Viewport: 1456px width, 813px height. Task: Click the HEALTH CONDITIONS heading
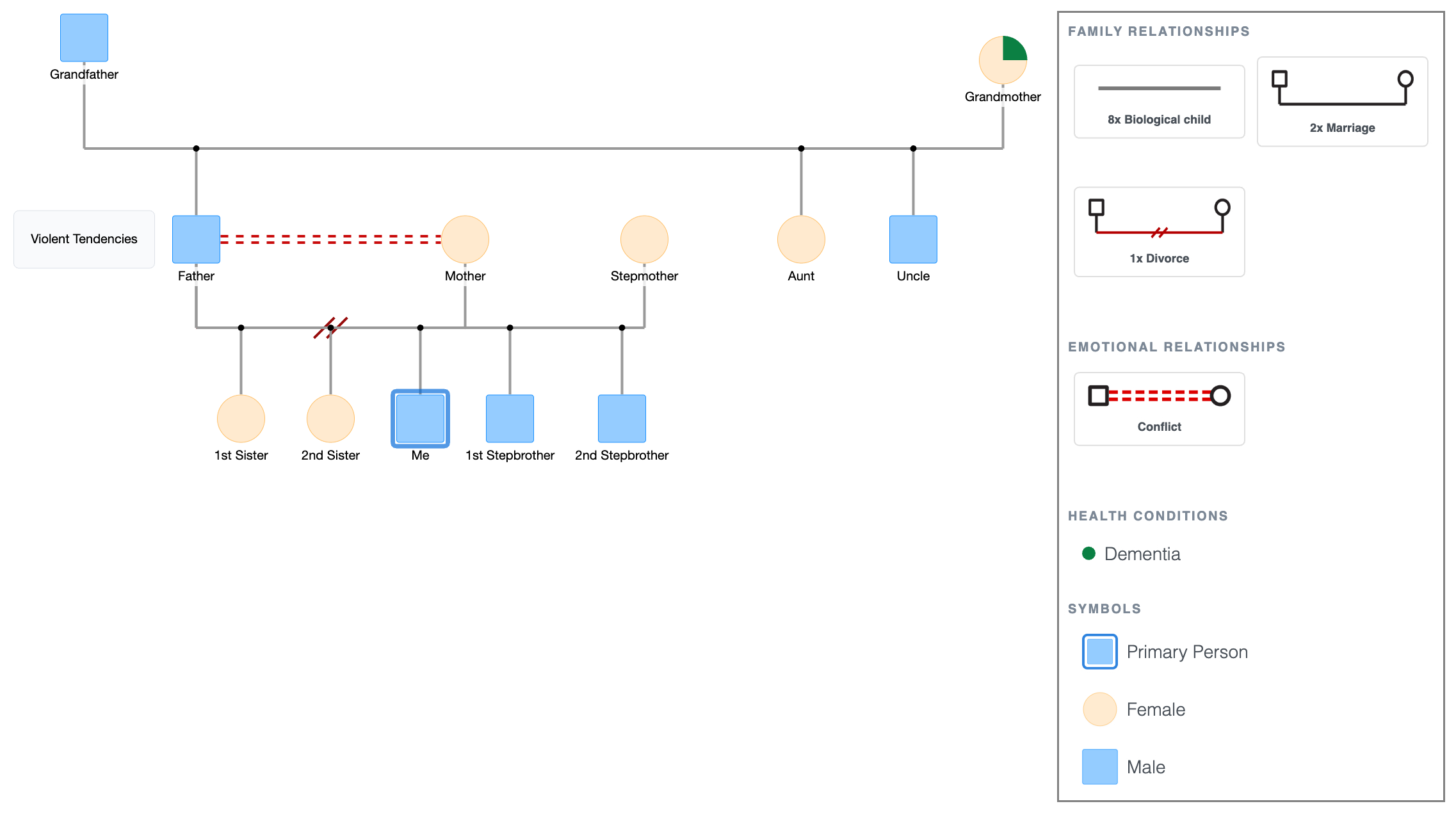point(1147,516)
